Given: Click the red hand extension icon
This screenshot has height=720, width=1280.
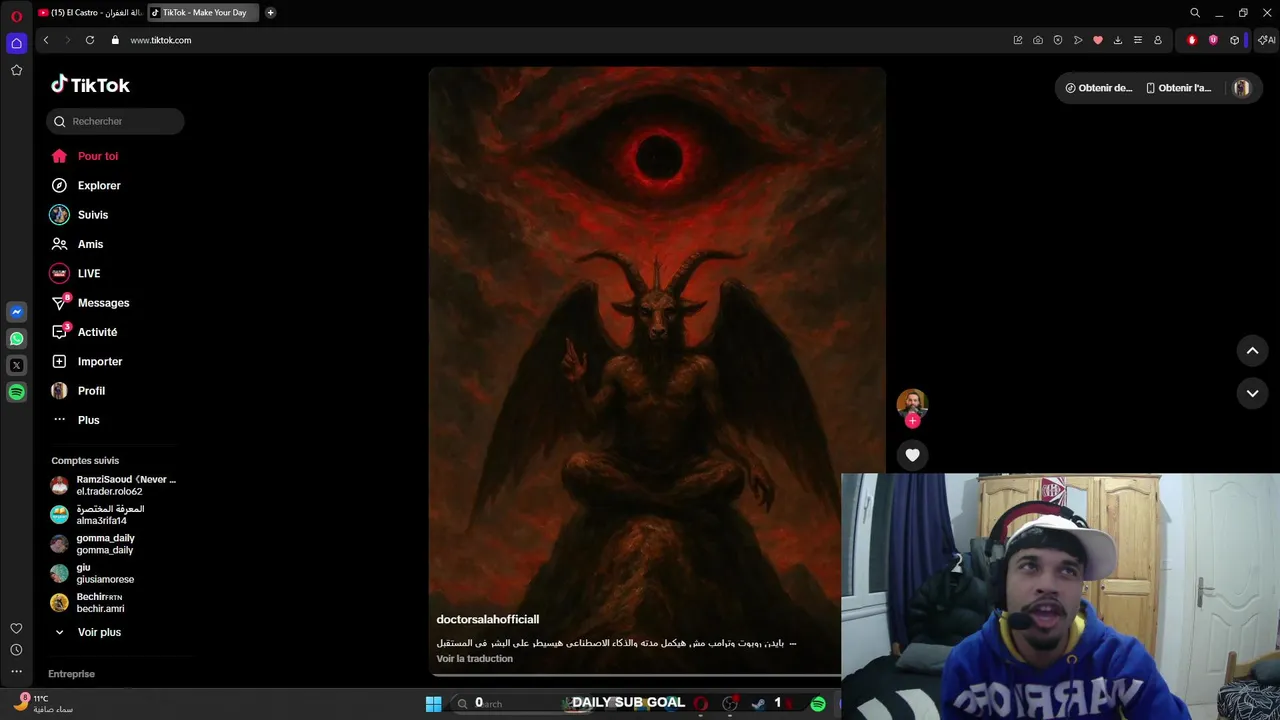Looking at the screenshot, I should tap(1192, 40).
